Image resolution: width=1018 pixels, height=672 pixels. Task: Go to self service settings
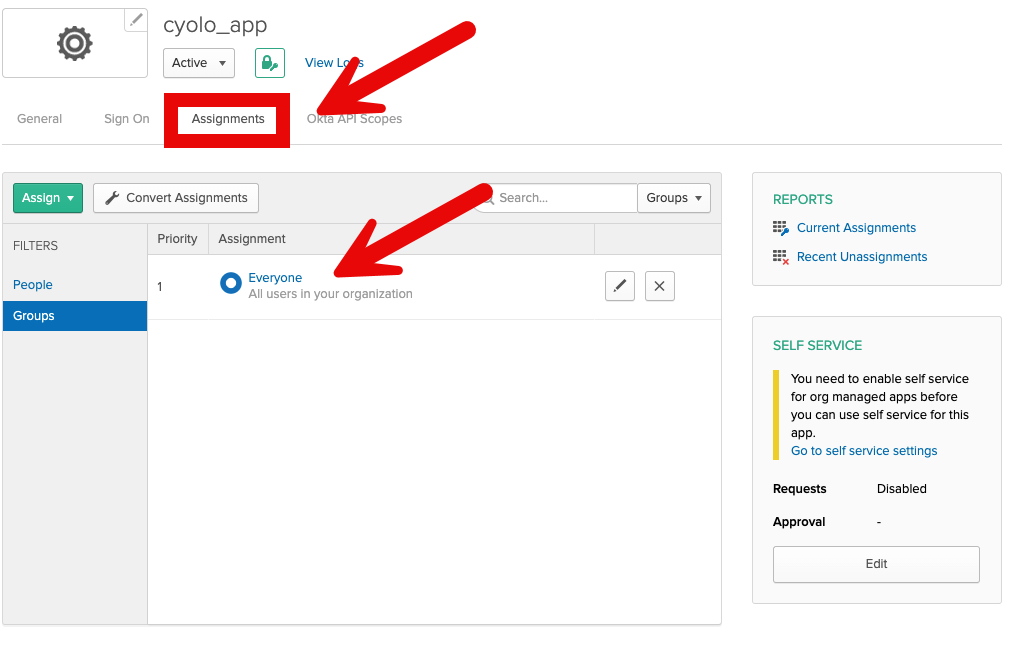click(863, 450)
